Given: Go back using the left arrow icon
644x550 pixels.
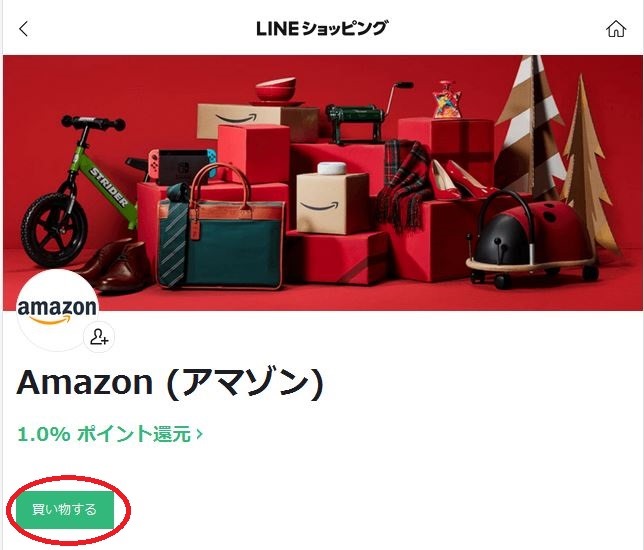Looking at the screenshot, I should click(23, 29).
